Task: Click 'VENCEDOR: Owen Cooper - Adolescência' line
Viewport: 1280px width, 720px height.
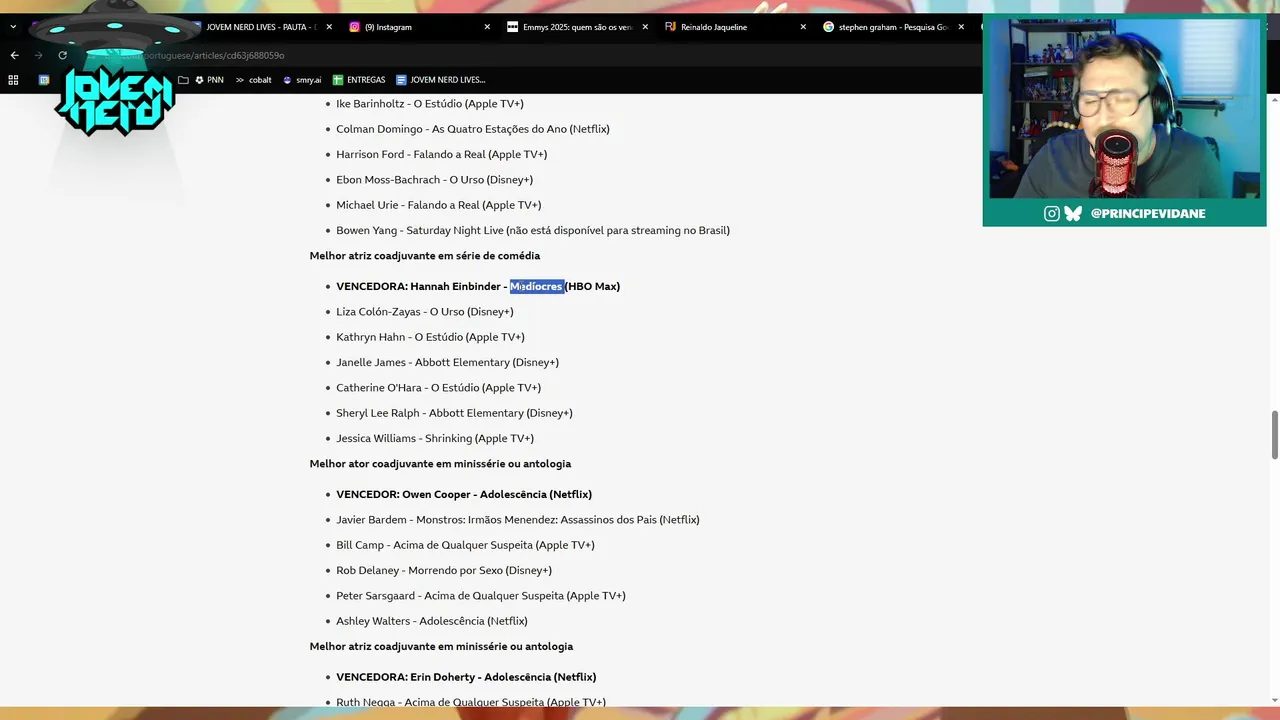Action: 464,494
